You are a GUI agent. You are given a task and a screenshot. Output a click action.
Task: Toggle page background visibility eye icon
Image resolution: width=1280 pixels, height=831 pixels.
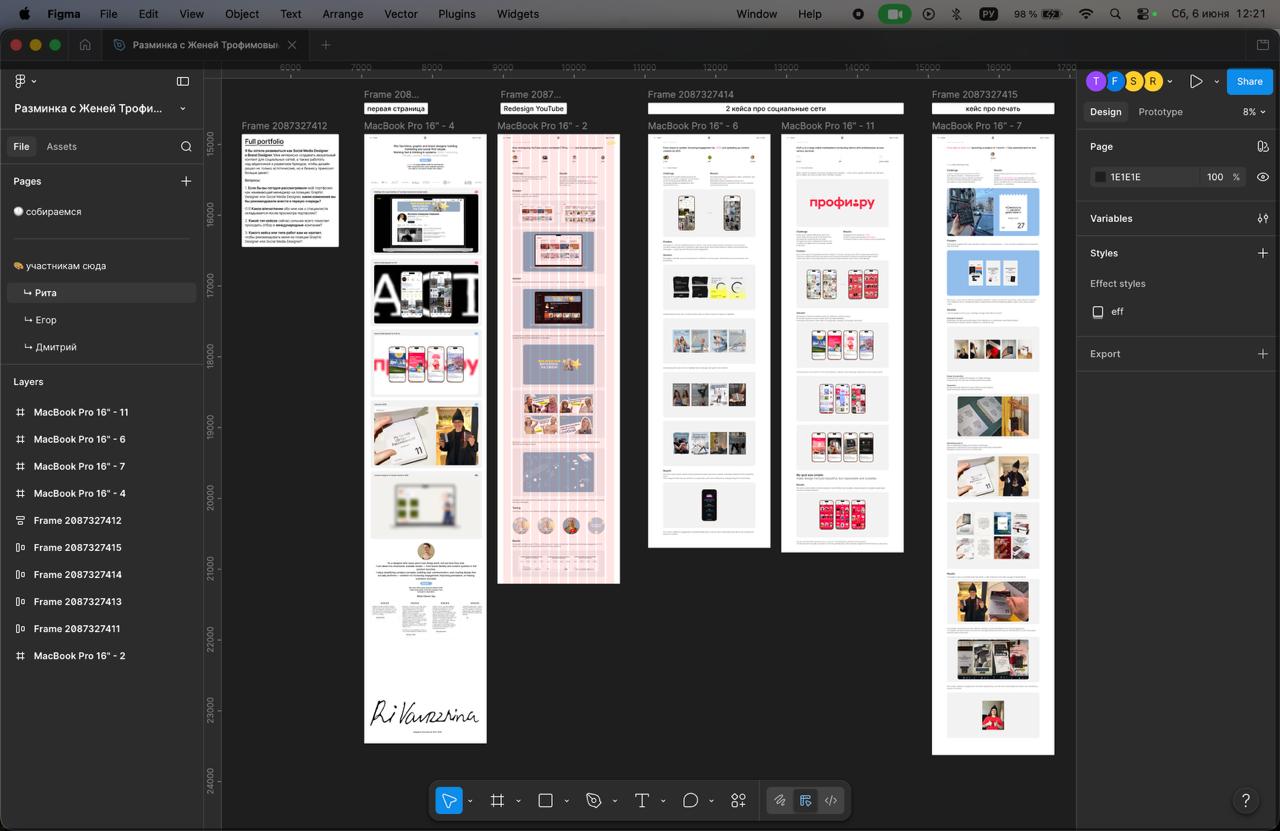[1262, 177]
